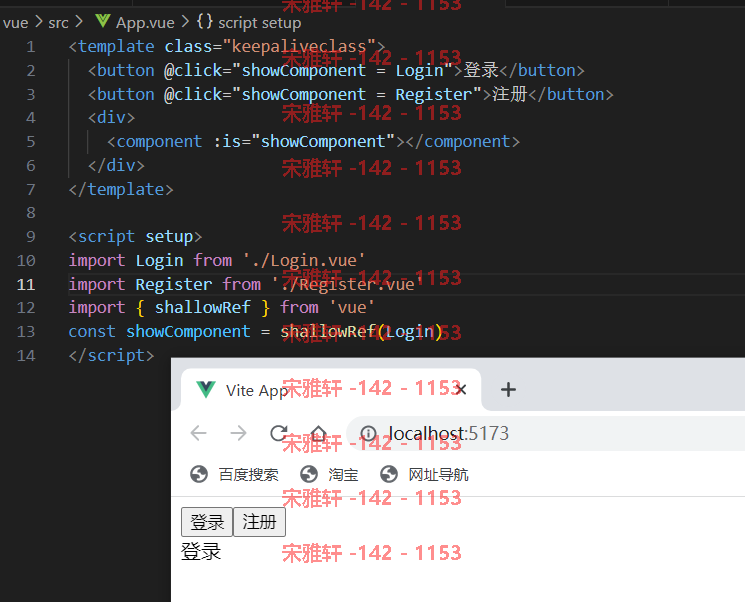Click the browser home icon
The width and height of the screenshot is (745, 602).
click(318, 433)
